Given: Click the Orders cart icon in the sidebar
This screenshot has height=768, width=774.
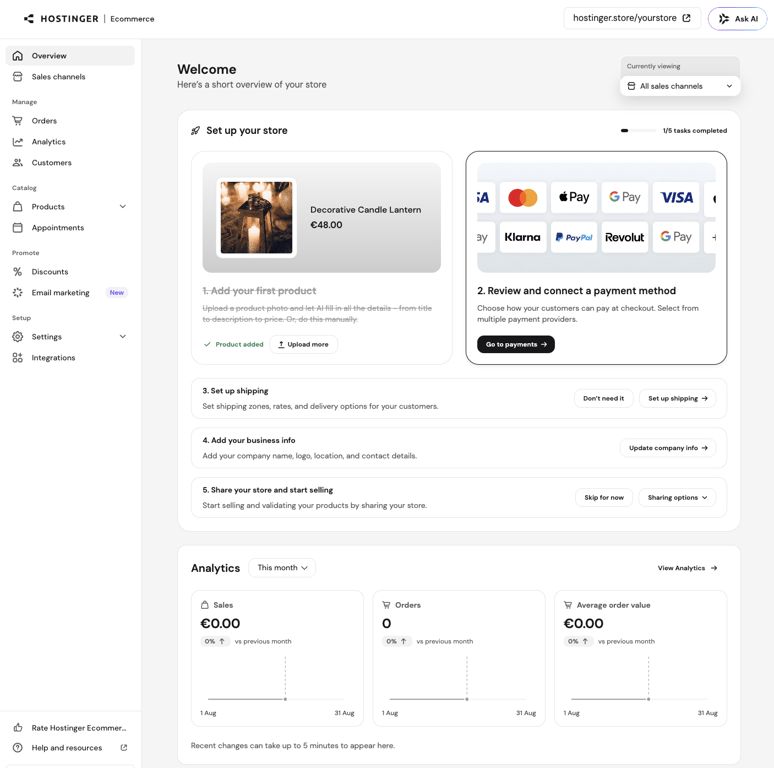Looking at the screenshot, I should tap(18, 120).
